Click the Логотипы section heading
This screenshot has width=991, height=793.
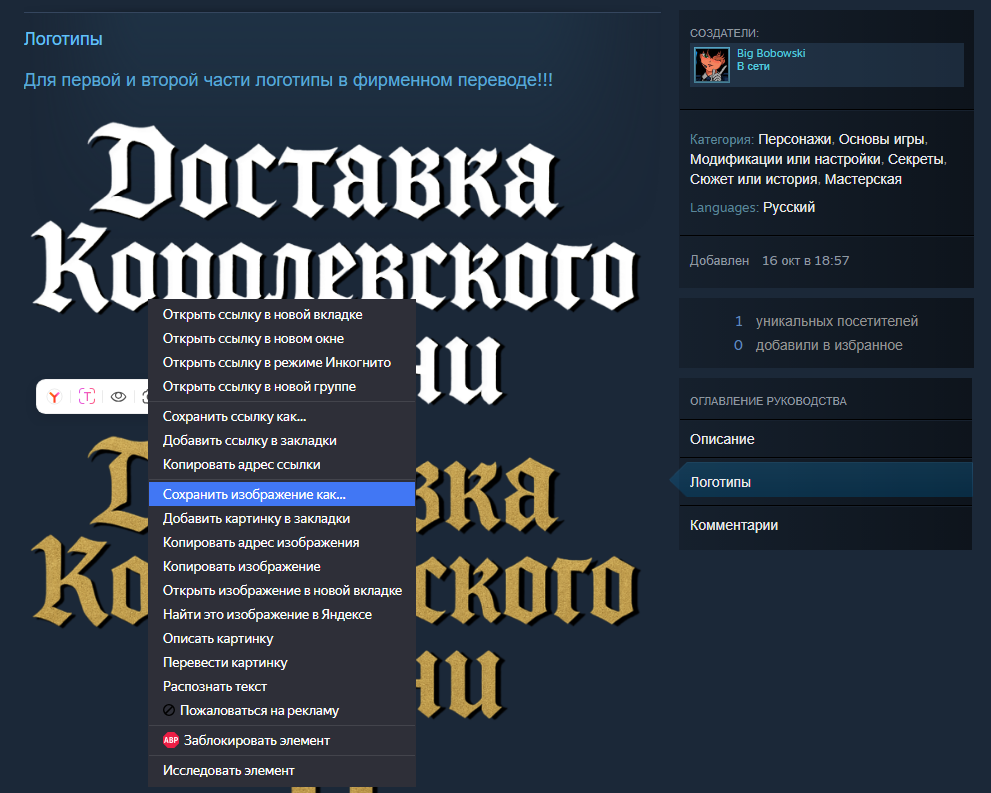[x=63, y=39]
